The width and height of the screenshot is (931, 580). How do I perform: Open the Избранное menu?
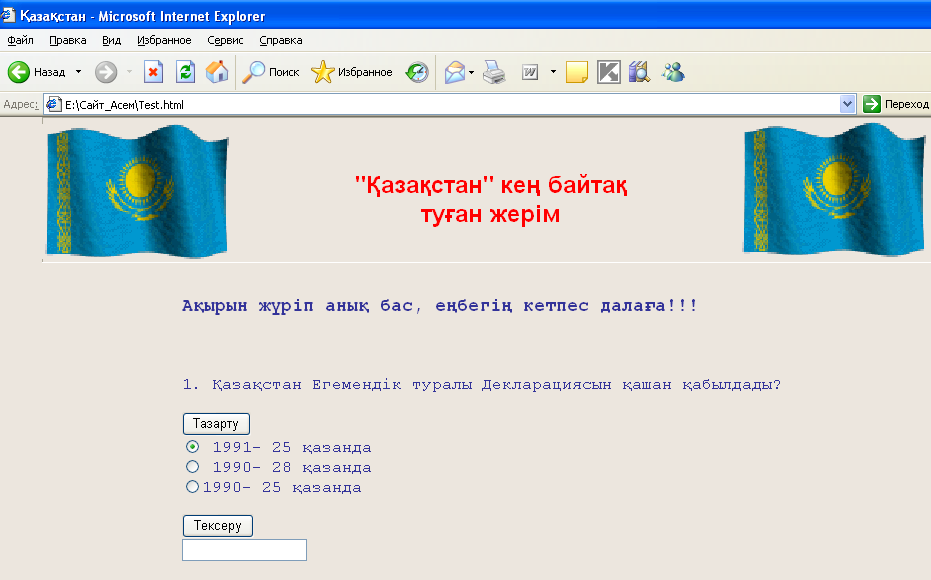[164, 40]
